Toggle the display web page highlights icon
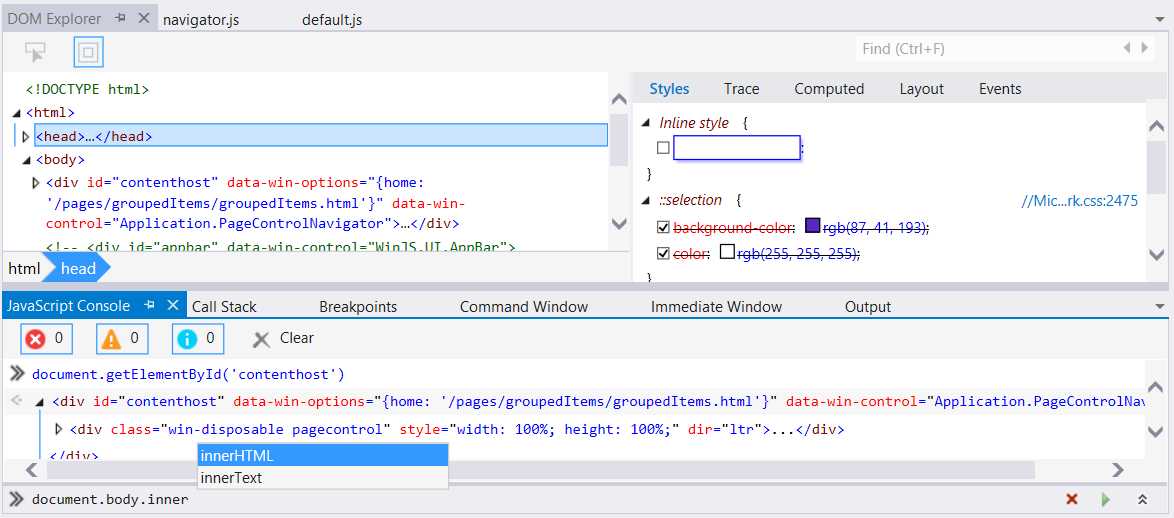Viewport: 1174px width, 518px height. coord(88,52)
